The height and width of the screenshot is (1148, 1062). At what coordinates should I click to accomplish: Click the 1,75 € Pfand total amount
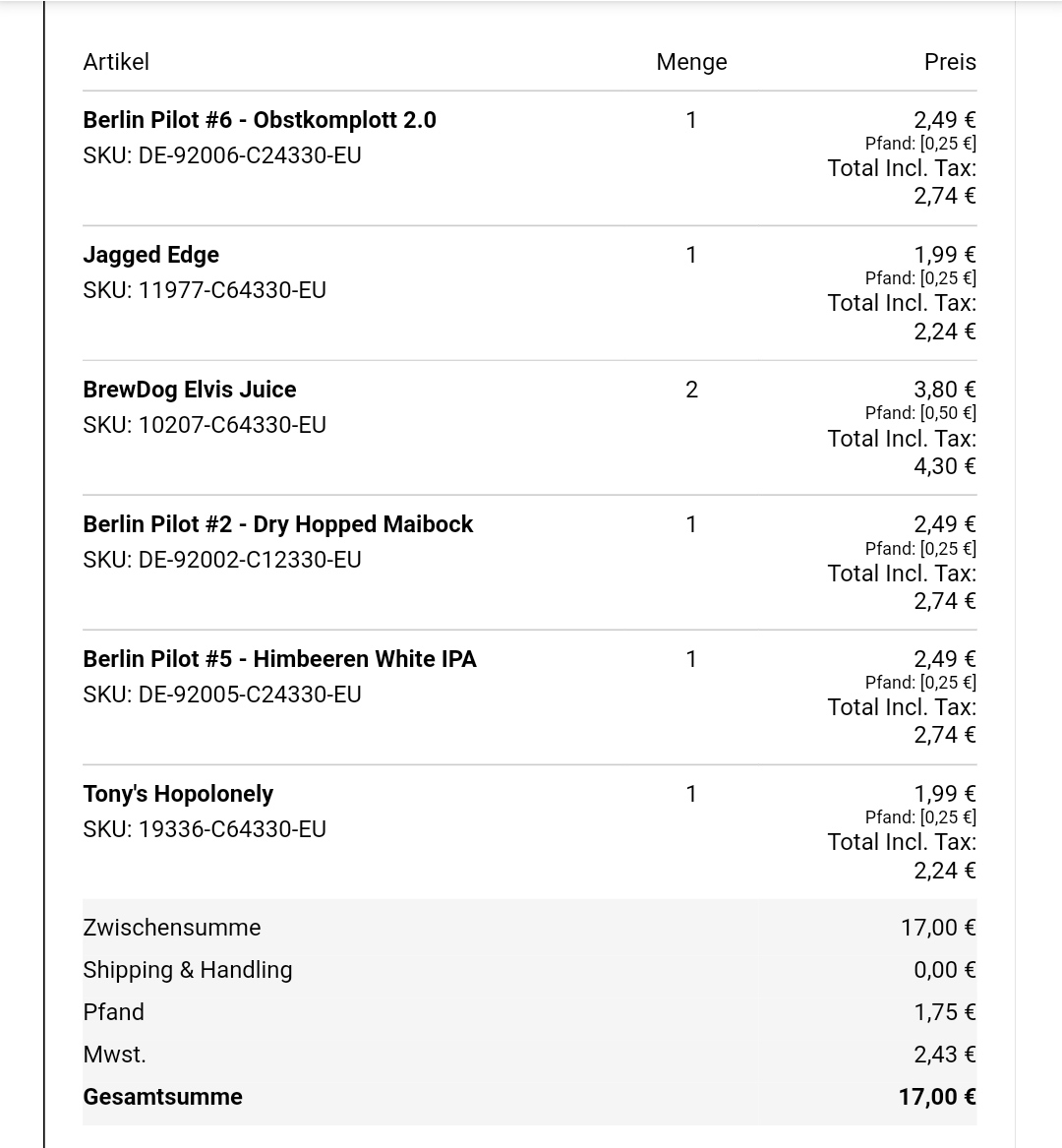click(x=944, y=1012)
